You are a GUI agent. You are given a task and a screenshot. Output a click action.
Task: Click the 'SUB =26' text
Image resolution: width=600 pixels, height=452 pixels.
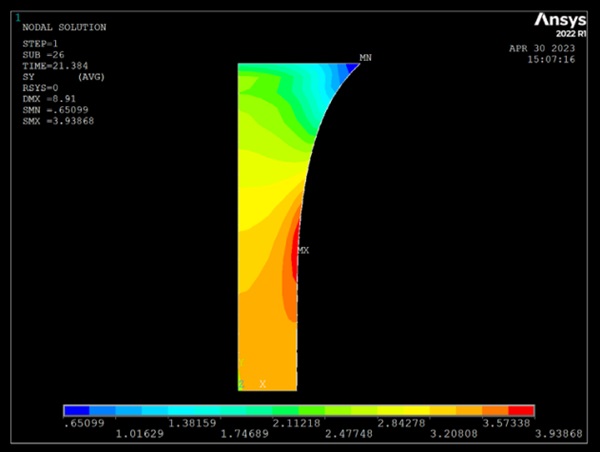[43, 55]
